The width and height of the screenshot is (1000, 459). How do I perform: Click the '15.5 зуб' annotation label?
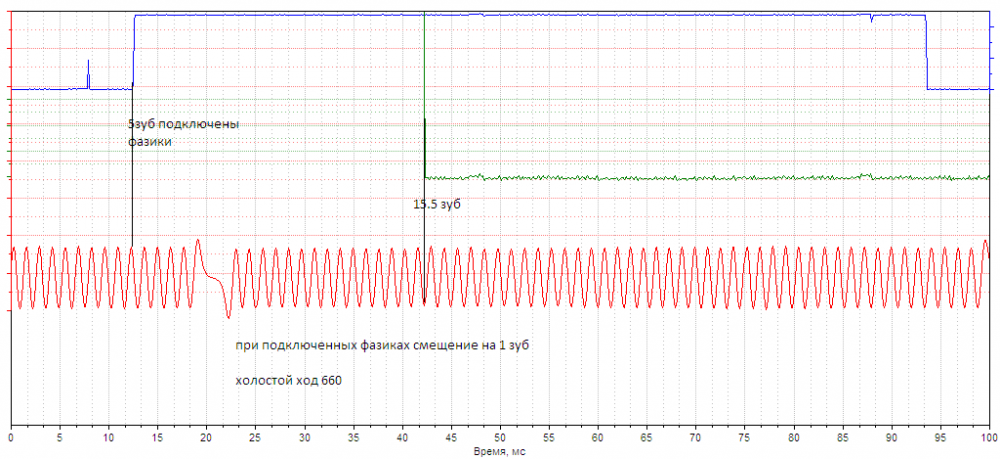click(437, 205)
